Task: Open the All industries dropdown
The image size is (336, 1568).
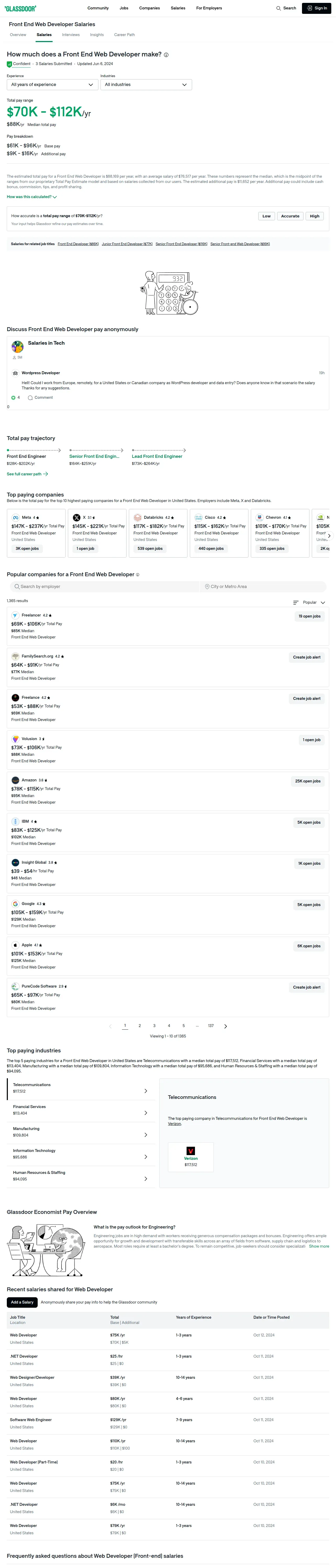Action: coord(146,85)
